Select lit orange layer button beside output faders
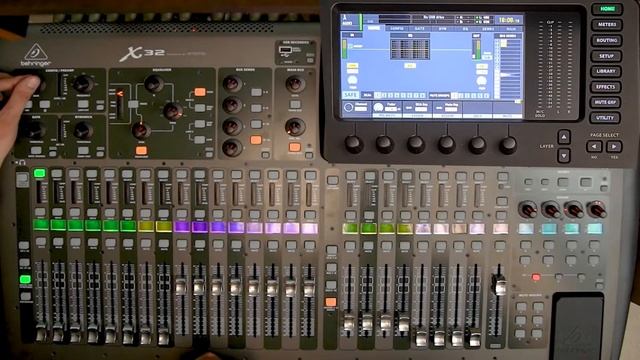The width and height of the screenshot is (640, 360). 331,302
